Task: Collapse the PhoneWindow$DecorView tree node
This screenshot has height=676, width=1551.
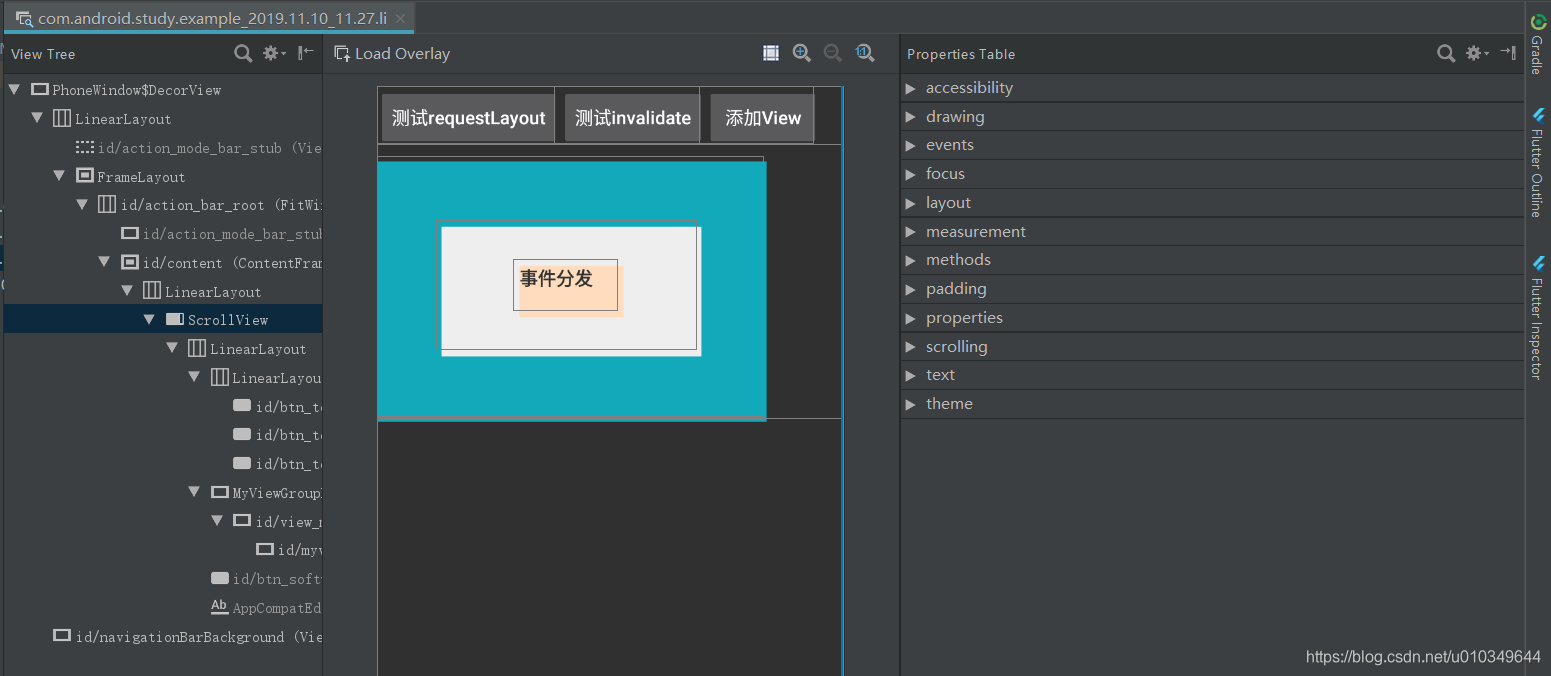Action: (14, 90)
